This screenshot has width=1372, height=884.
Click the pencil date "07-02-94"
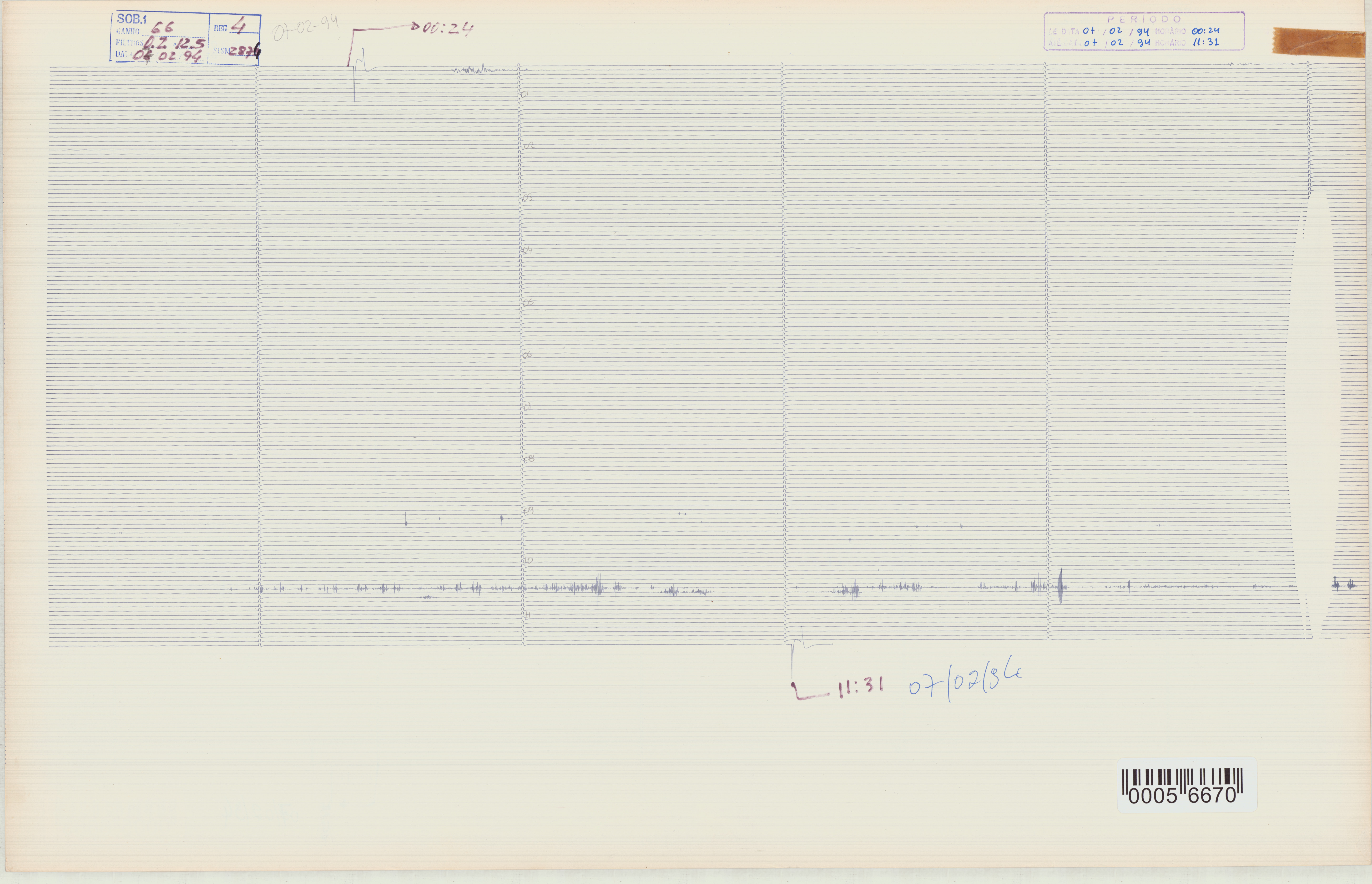coord(306,28)
